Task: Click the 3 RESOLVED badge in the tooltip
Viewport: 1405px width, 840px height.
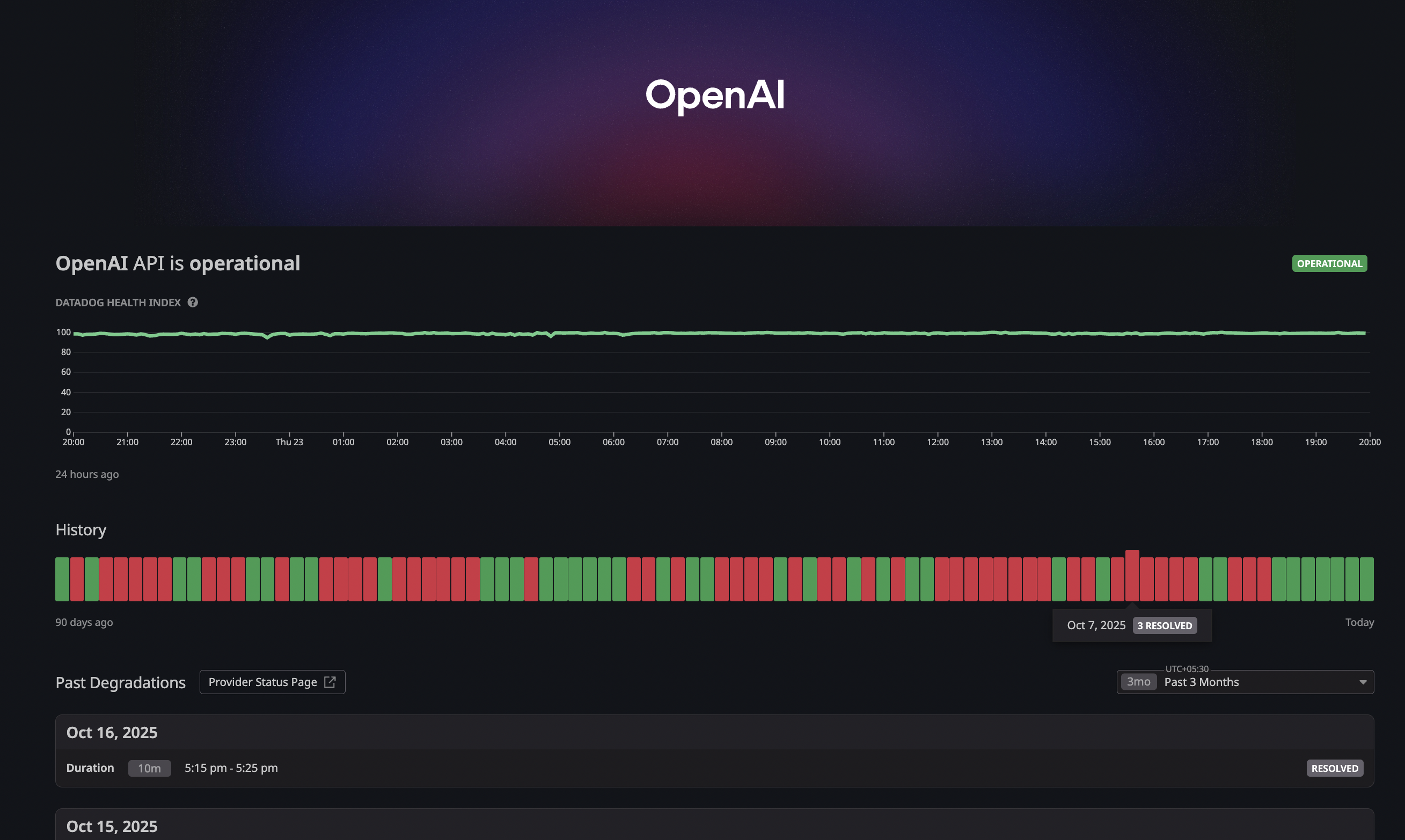Action: click(1165, 625)
